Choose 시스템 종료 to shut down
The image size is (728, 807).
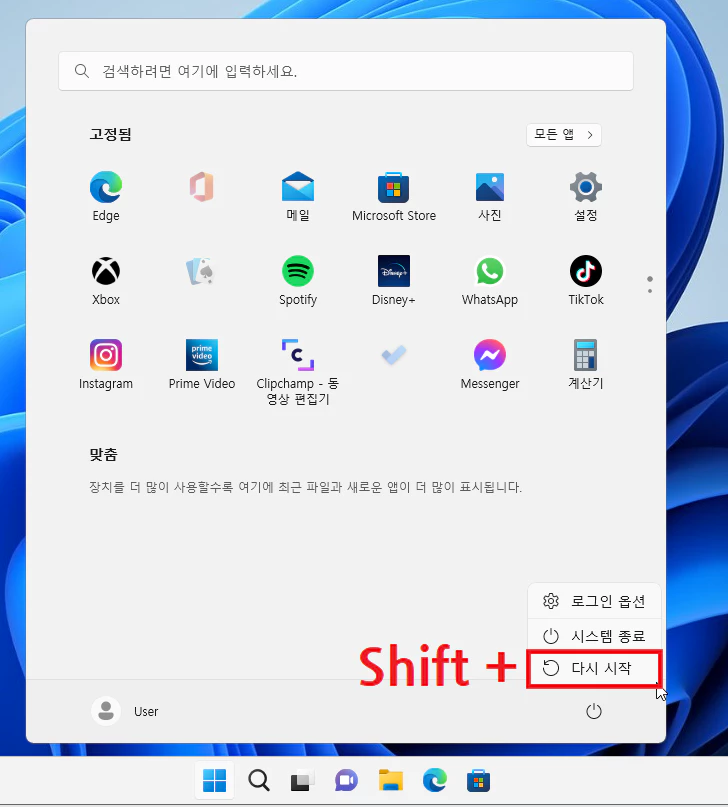594,636
